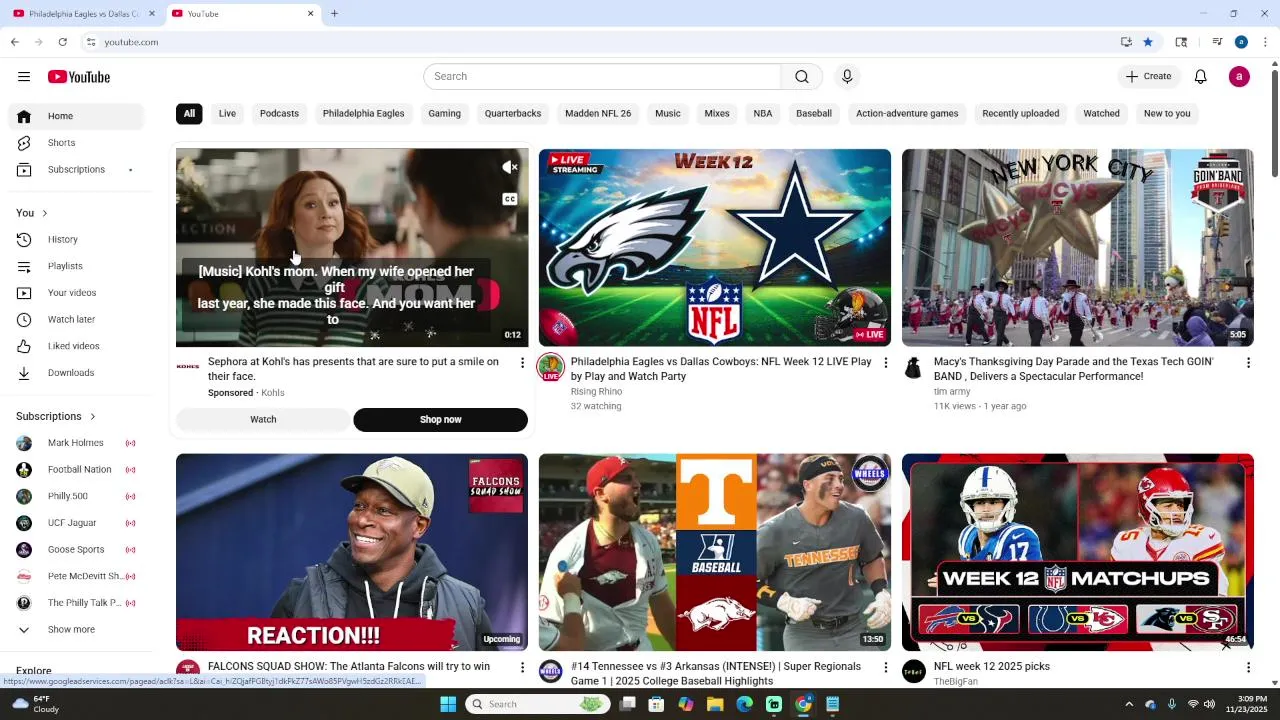The height and width of the screenshot is (720, 1280).
Task: Start voice search with the microphone
Action: (x=847, y=77)
